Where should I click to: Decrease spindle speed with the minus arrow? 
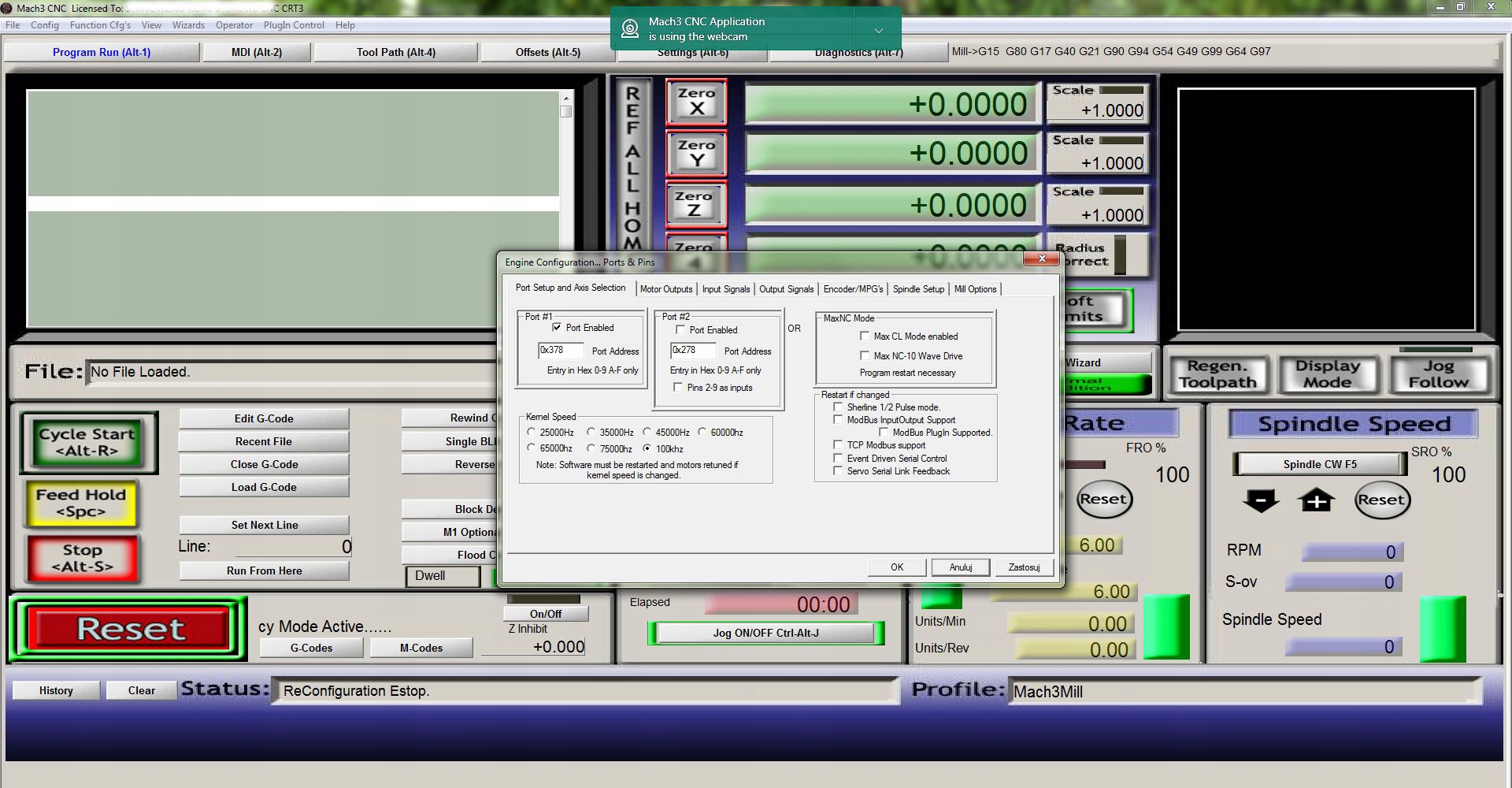point(1261,500)
